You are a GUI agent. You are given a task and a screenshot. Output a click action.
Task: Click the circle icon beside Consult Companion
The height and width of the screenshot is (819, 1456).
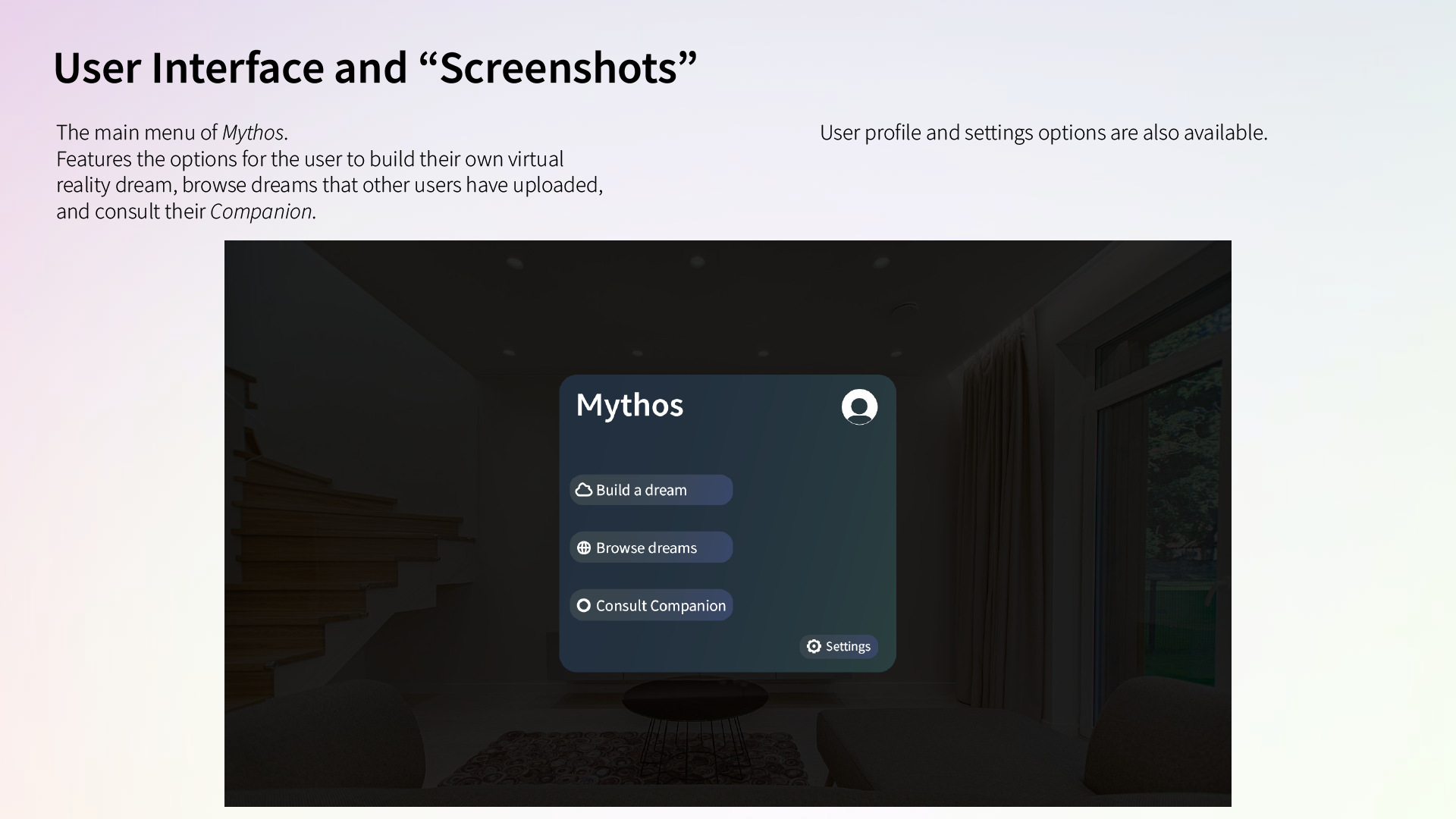pos(584,605)
